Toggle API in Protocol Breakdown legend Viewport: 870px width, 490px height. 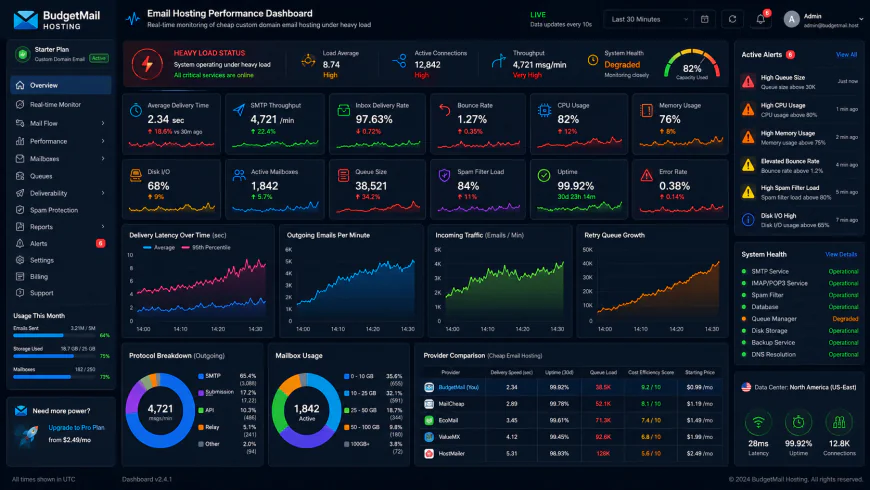[x=206, y=410]
